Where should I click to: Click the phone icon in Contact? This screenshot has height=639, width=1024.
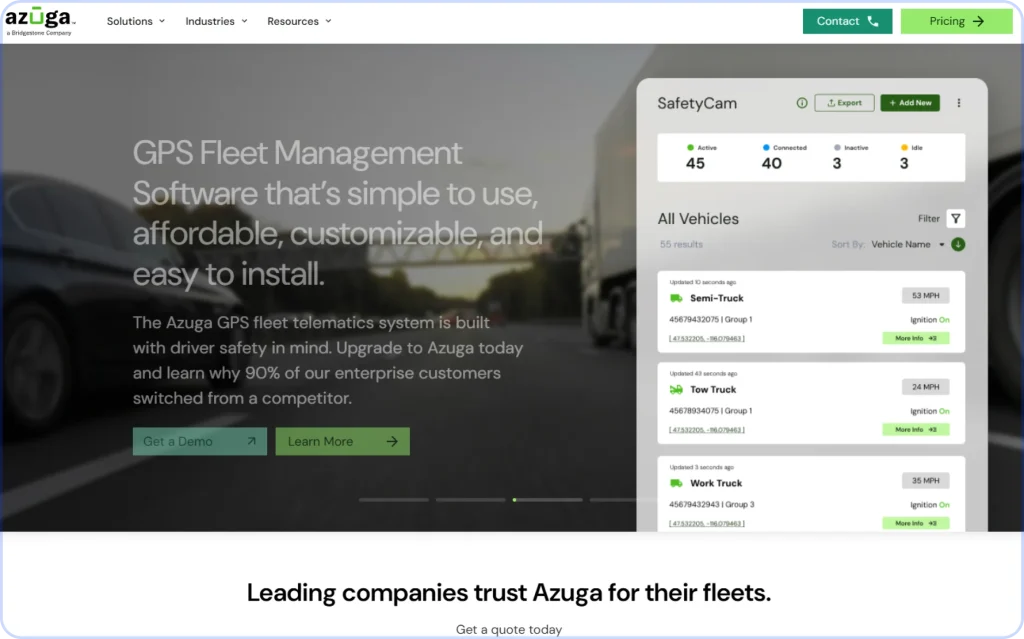click(x=872, y=21)
